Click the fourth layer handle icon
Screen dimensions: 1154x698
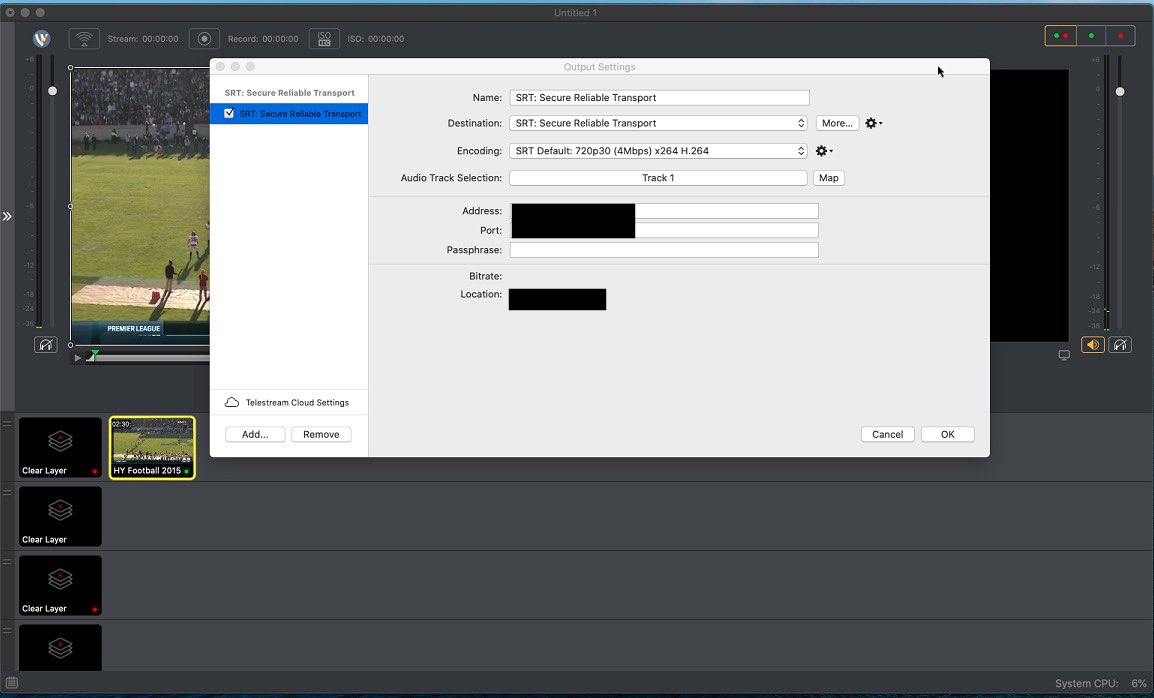point(7,631)
